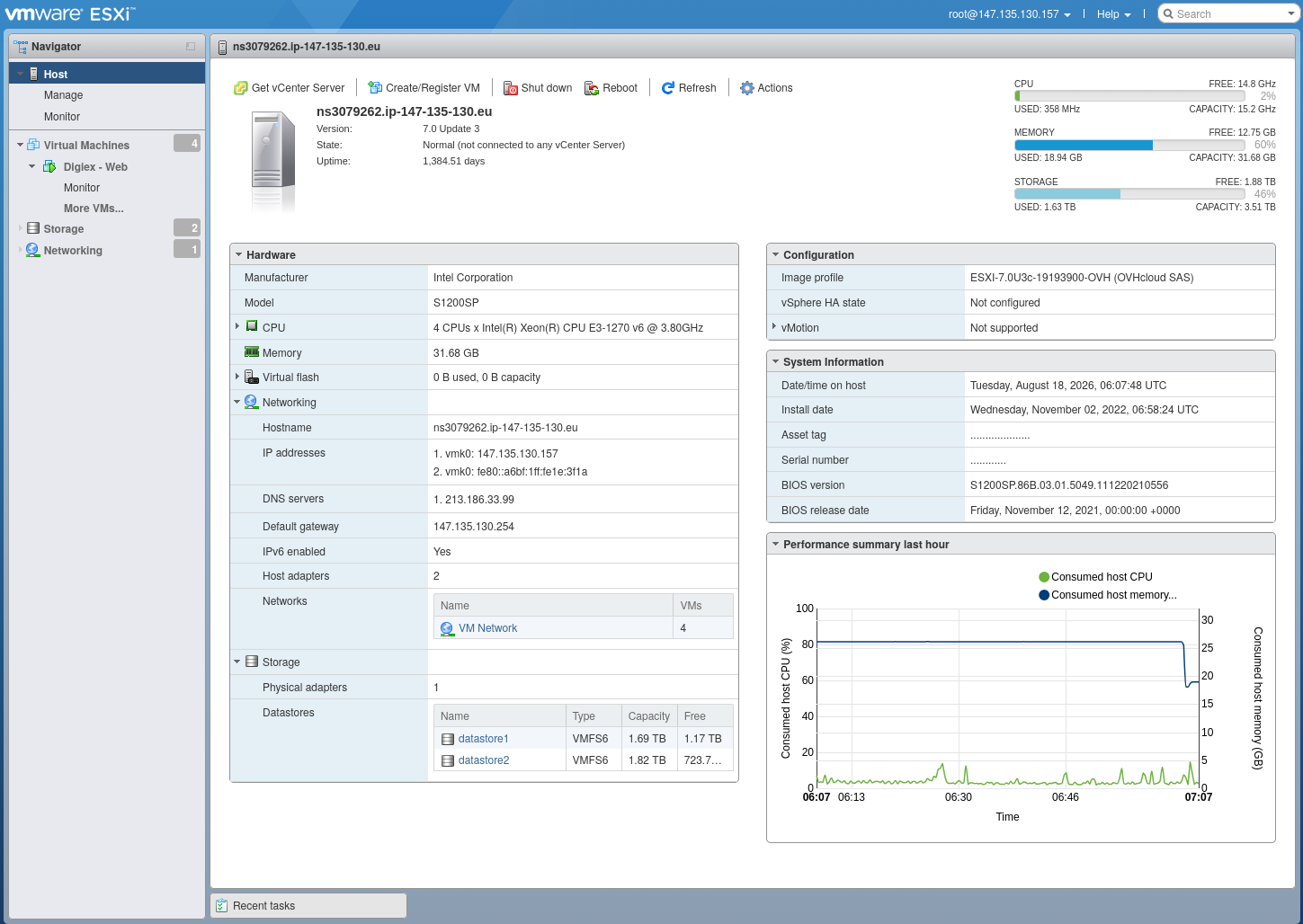The width and height of the screenshot is (1303, 924).
Task: Expand the Virtual flash row
Action: click(x=237, y=377)
